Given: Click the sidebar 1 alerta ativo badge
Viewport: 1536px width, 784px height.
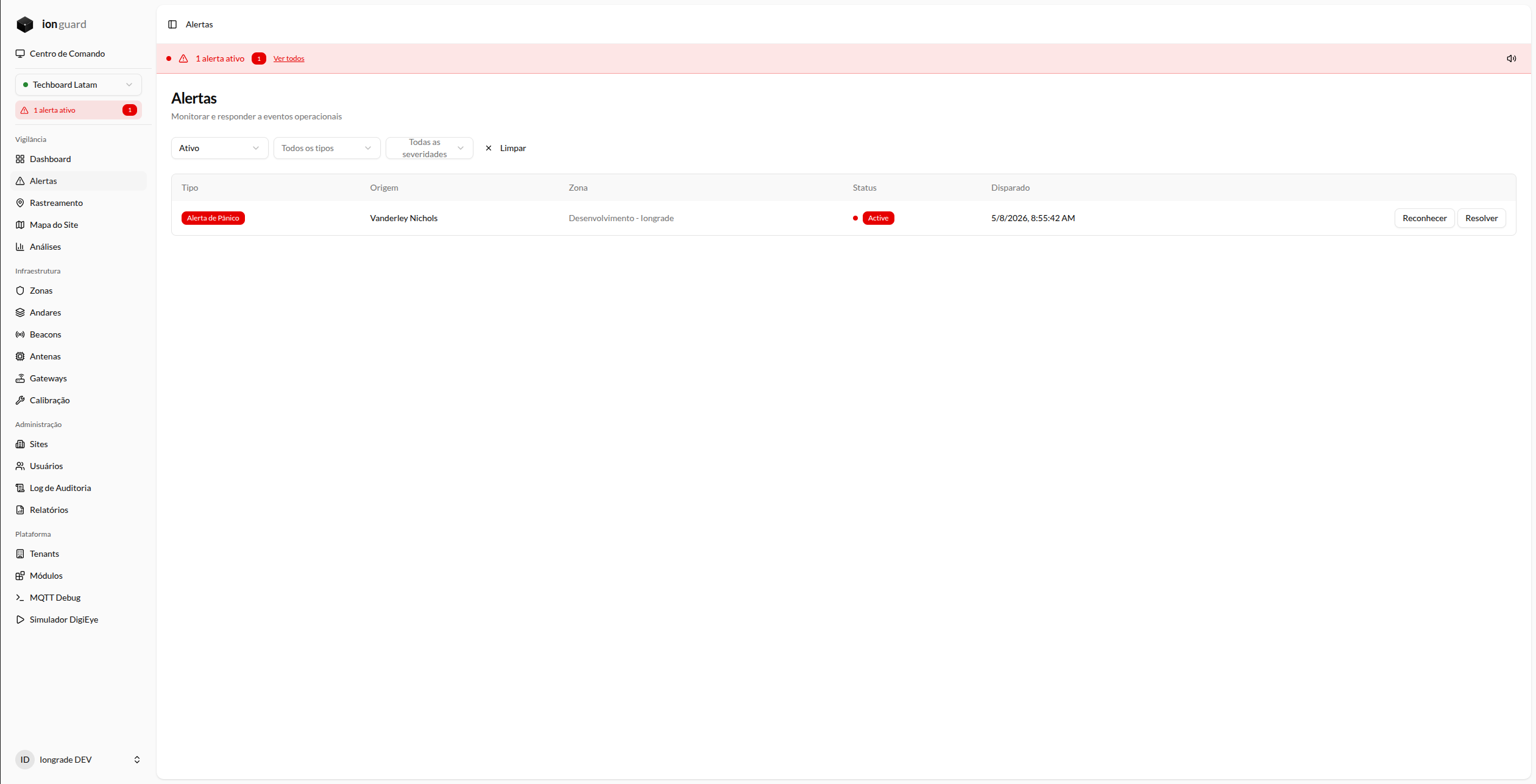Looking at the screenshot, I should [79, 110].
